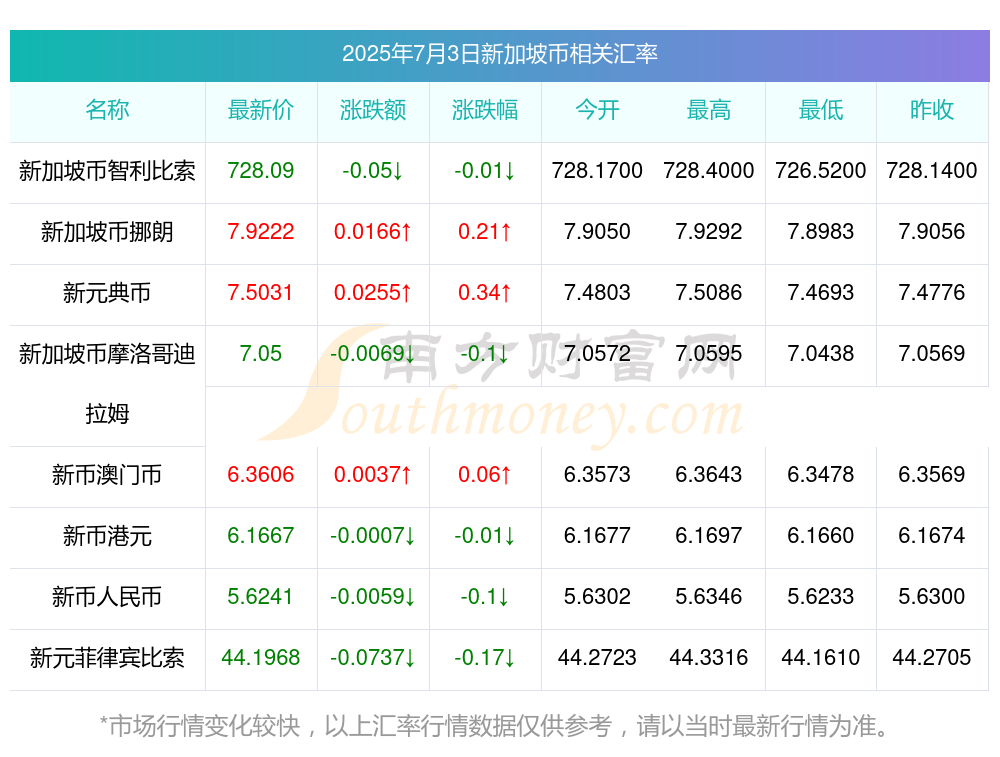Select the 新币澳门币 row name
Screen dimensions: 1000x757
click(107, 475)
